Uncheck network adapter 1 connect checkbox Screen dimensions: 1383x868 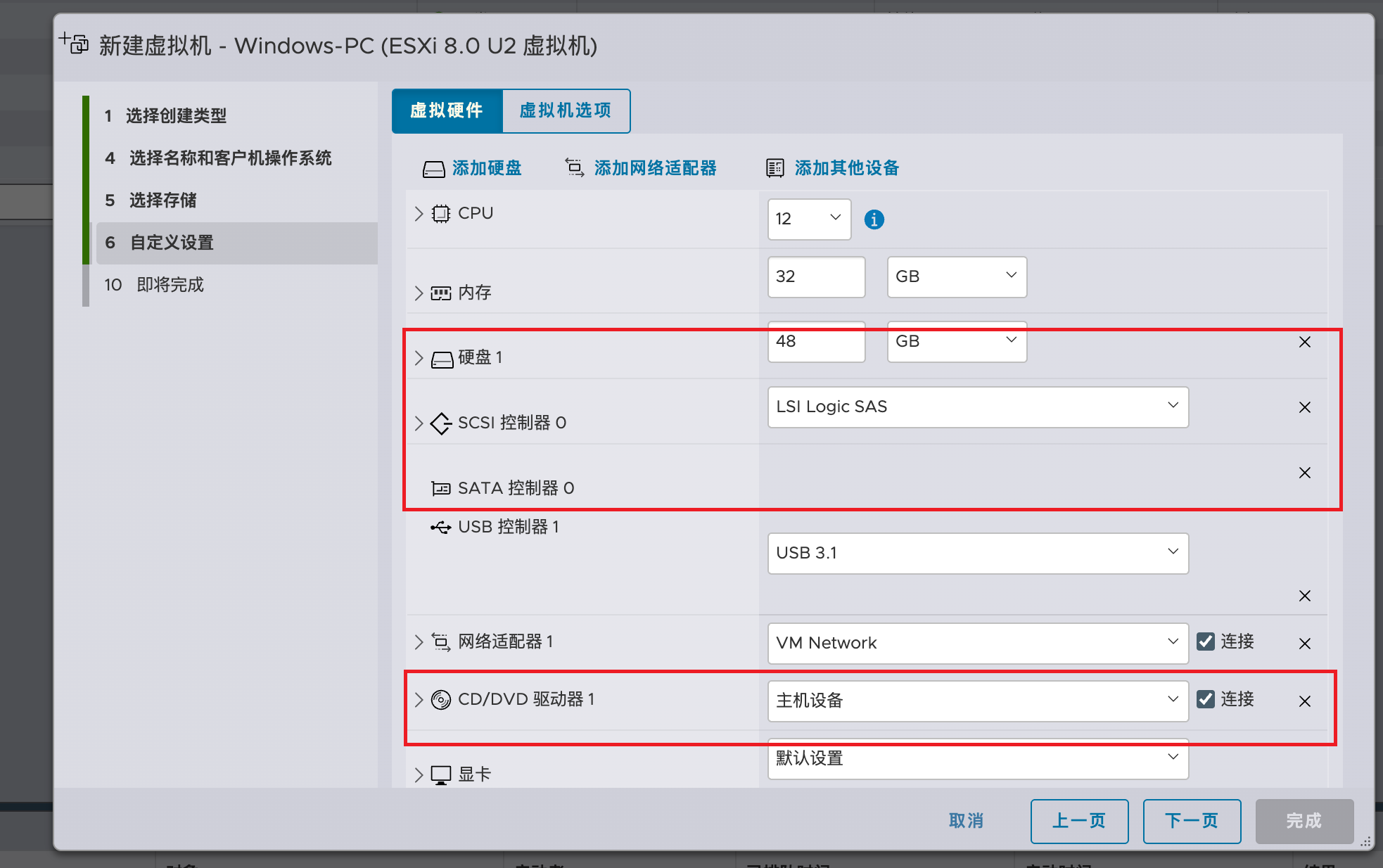point(1206,642)
